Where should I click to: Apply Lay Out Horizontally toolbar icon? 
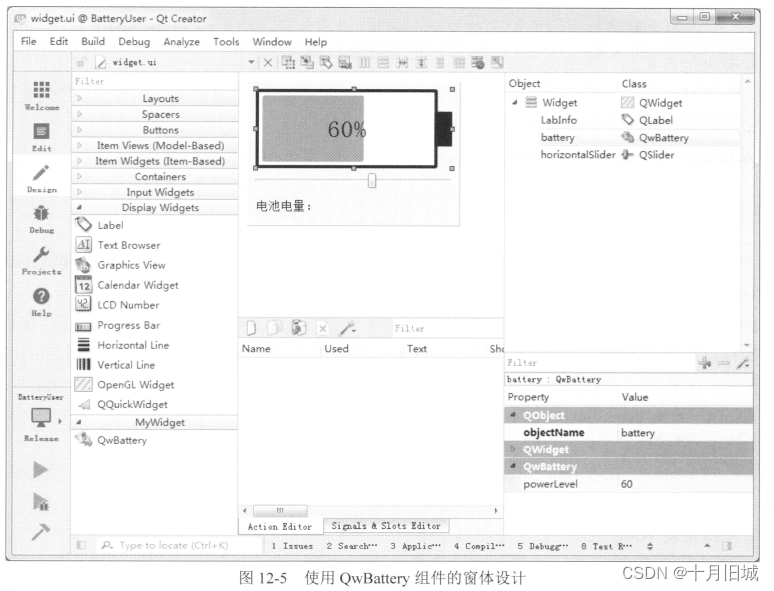pyautogui.click(x=364, y=63)
